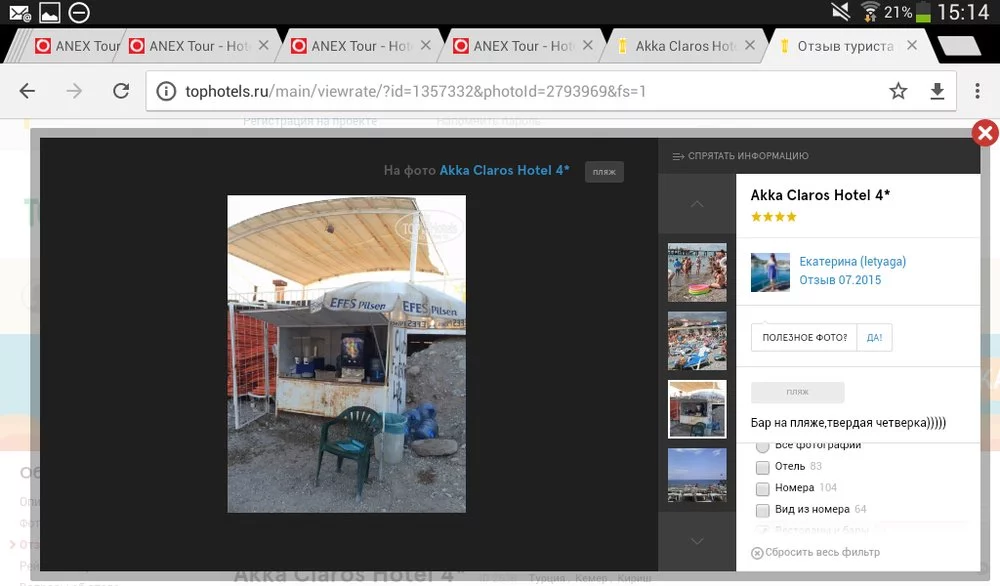Open Екатерина (letyaga) profile link

(852, 261)
